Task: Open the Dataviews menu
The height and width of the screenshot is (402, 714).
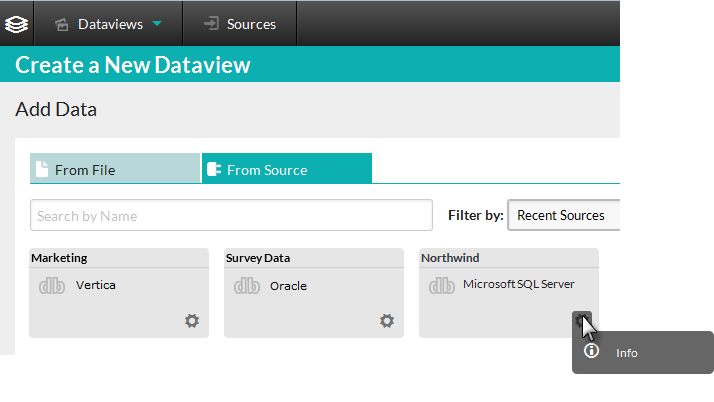Action: click(108, 24)
